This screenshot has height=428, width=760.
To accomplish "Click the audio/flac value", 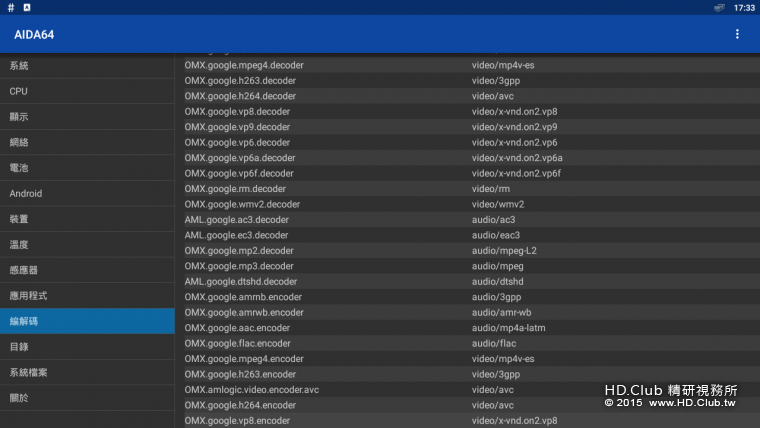I will pyautogui.click(x=494, y=344).
